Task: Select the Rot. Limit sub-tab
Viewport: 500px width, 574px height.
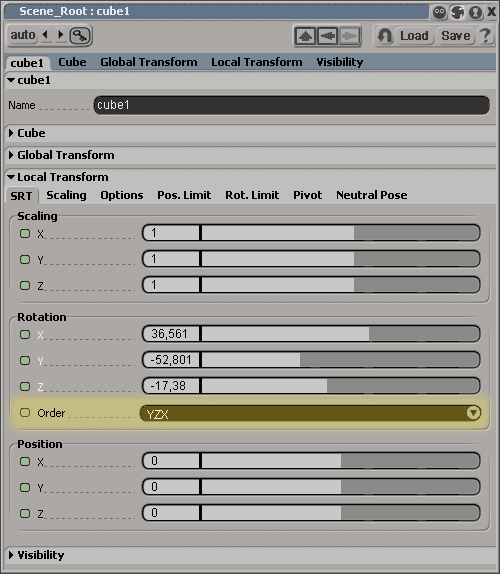Action: [x=252, y=195]
